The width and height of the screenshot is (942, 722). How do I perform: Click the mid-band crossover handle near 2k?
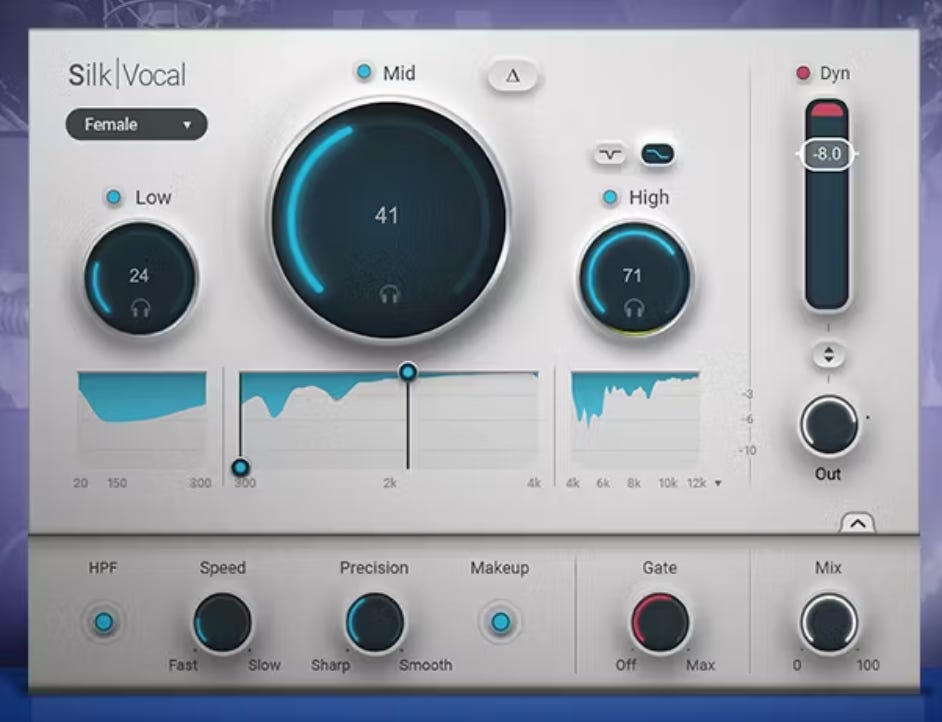tap(408, 372)
